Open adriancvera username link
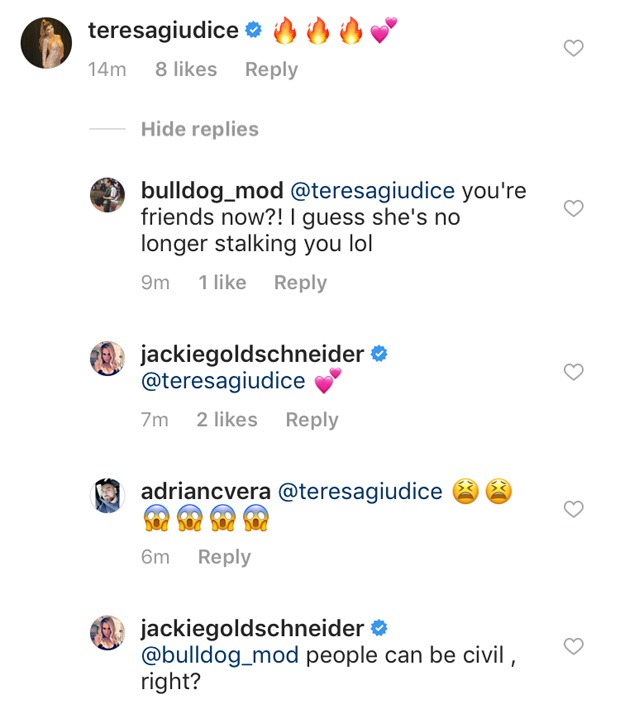 (x=203, y=491)
